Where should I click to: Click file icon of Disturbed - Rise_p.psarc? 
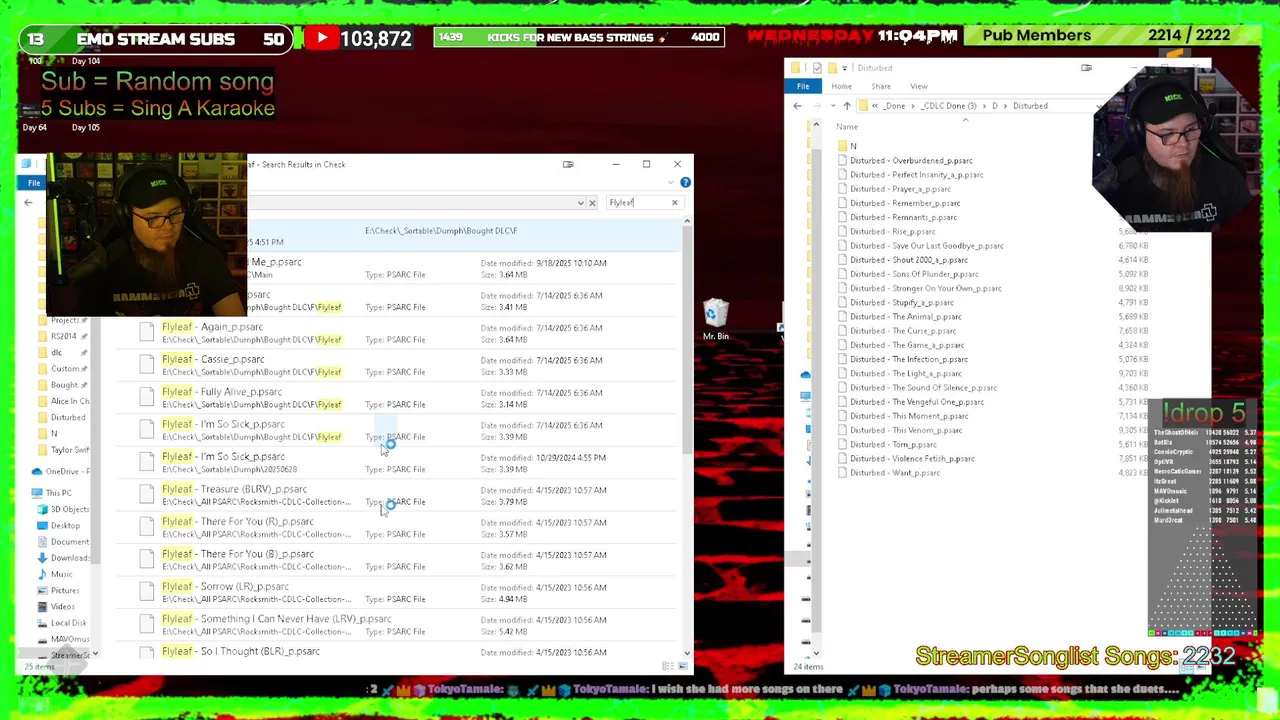point(843,231)
